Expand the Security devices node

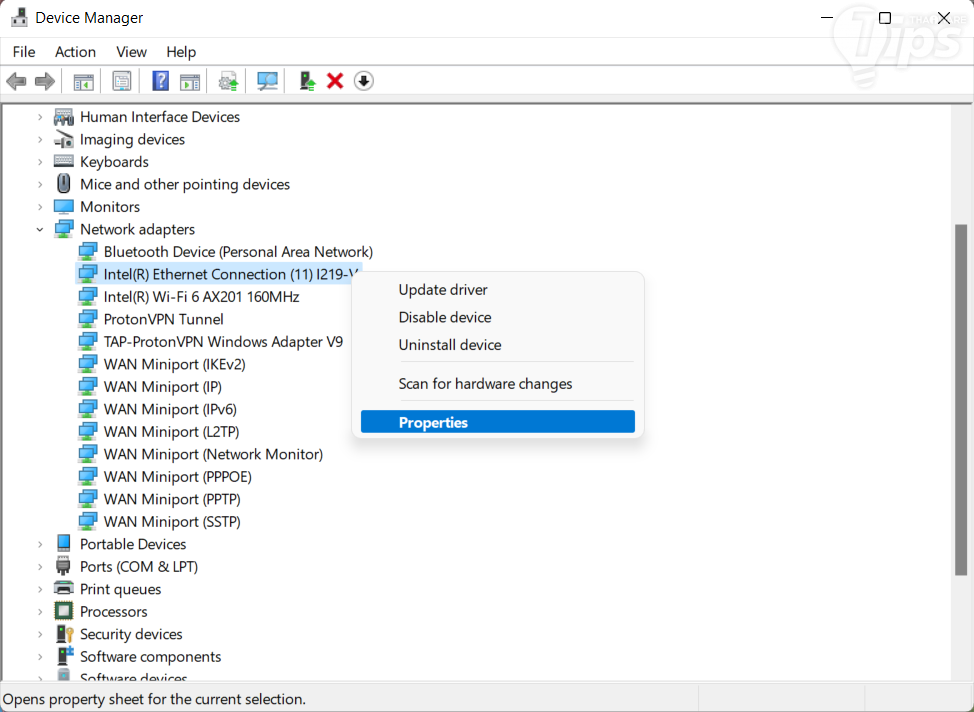point(40,634)
